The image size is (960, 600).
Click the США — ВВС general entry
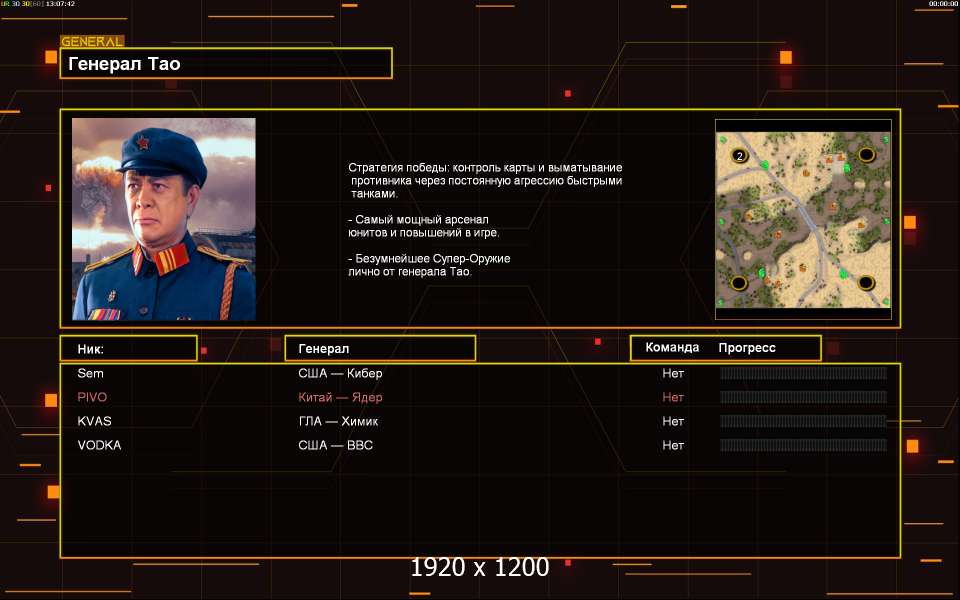tap(336, 445)
